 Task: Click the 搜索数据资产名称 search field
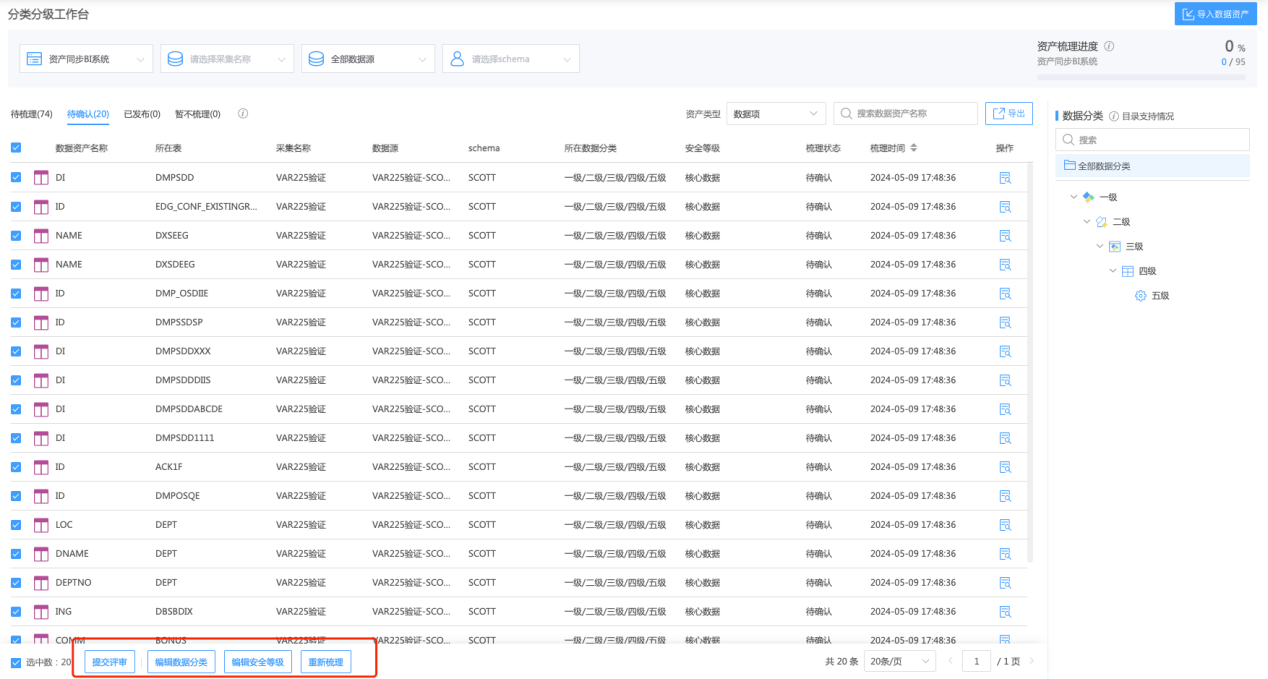pos(906,114)
